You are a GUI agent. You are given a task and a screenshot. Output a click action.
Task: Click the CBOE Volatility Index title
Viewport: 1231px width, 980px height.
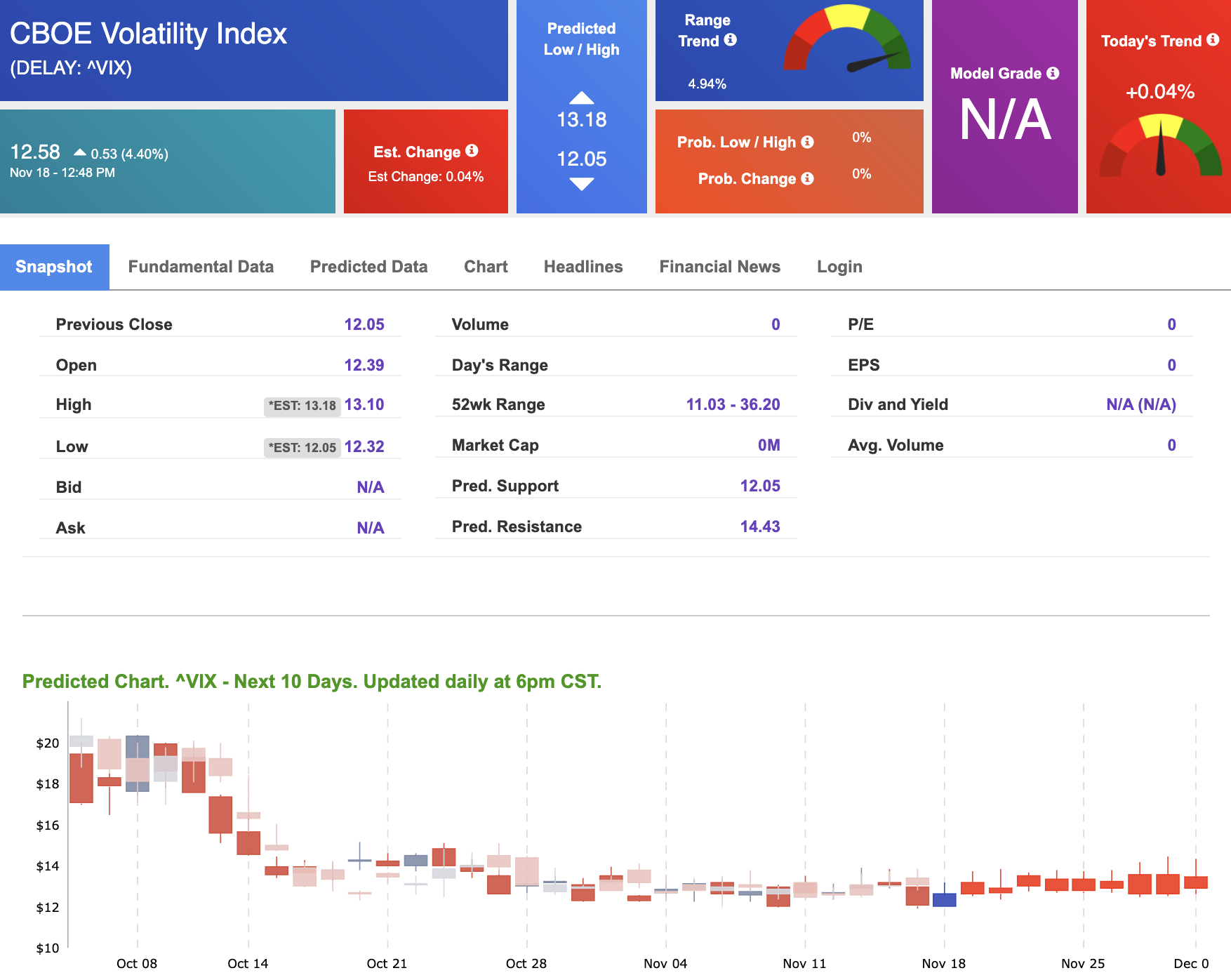149,34
